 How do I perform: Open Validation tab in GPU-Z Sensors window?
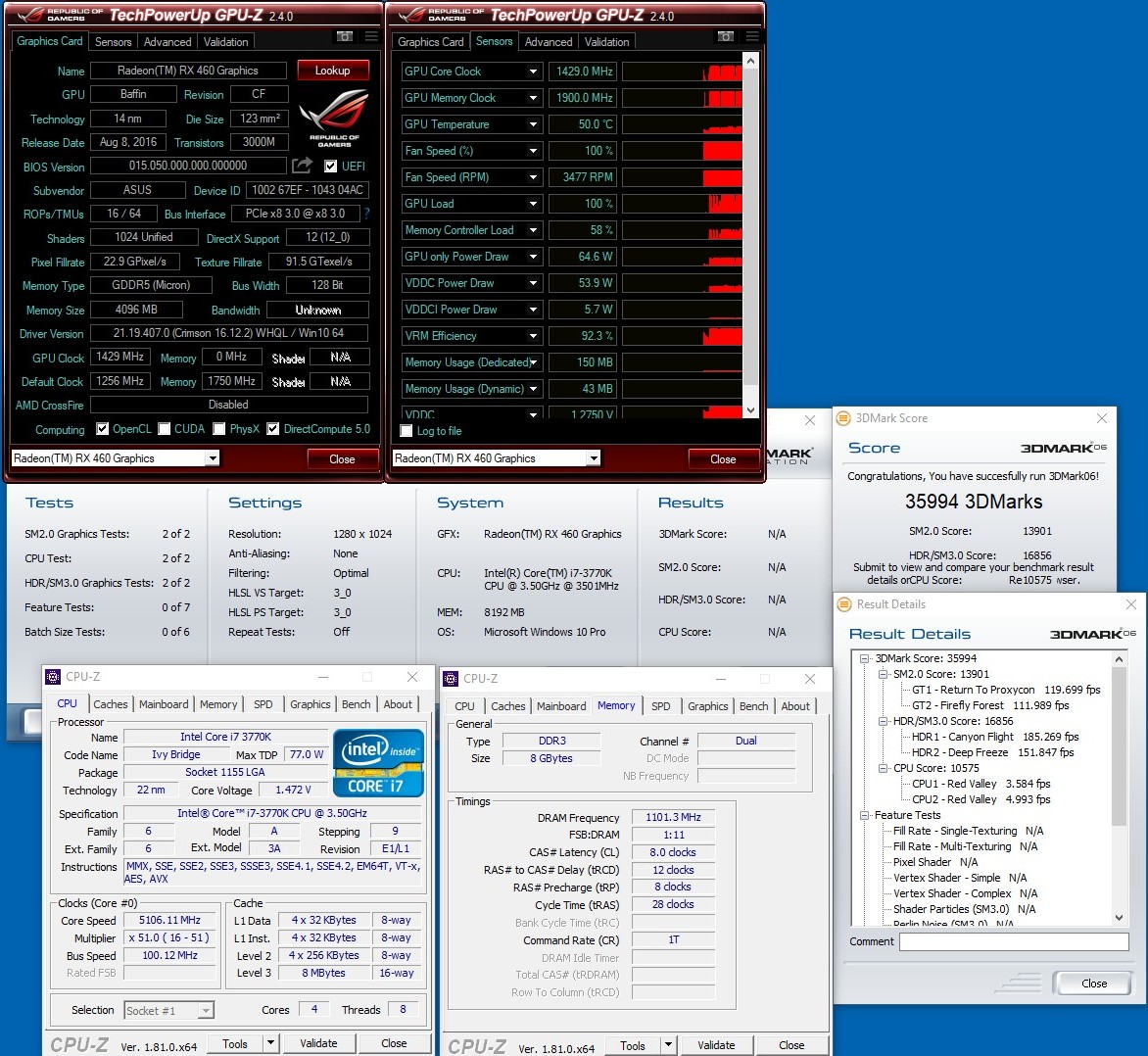pyautogui.click(x=606, y=42)
